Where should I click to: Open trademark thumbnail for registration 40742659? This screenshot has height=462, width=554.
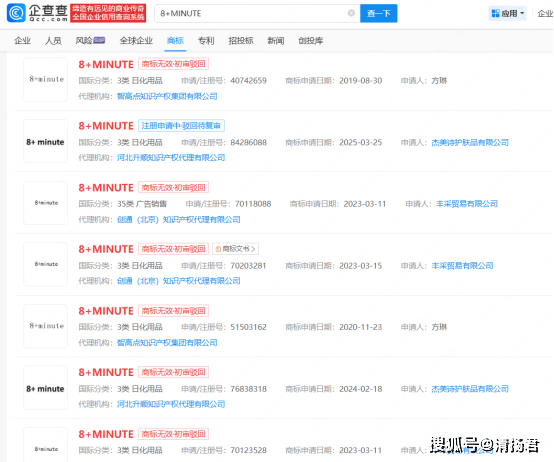pyautogui.click(x=46, y=79)
